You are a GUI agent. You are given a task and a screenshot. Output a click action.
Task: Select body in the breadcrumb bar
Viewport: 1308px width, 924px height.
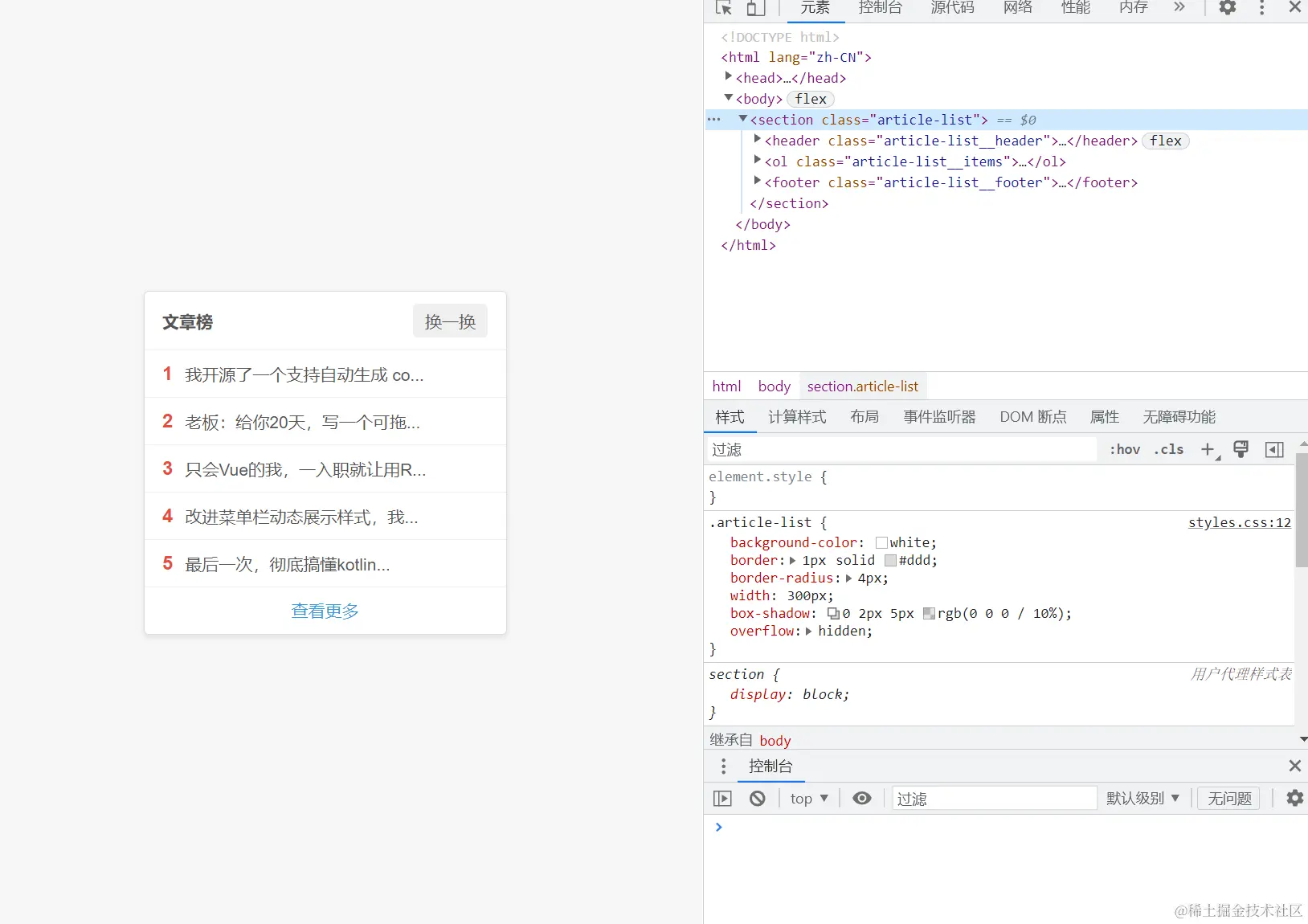pyautogui.click(x=775, y=386)
